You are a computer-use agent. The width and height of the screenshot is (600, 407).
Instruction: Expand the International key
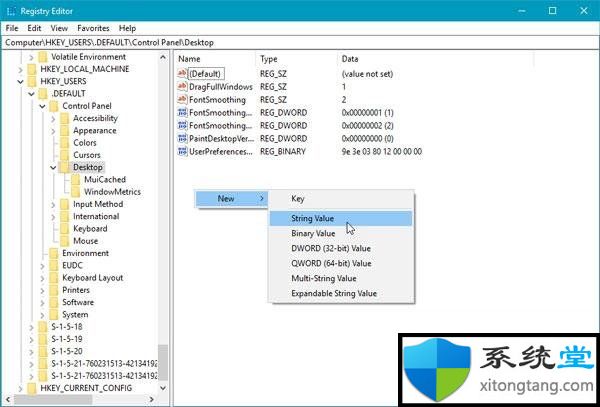53,217
